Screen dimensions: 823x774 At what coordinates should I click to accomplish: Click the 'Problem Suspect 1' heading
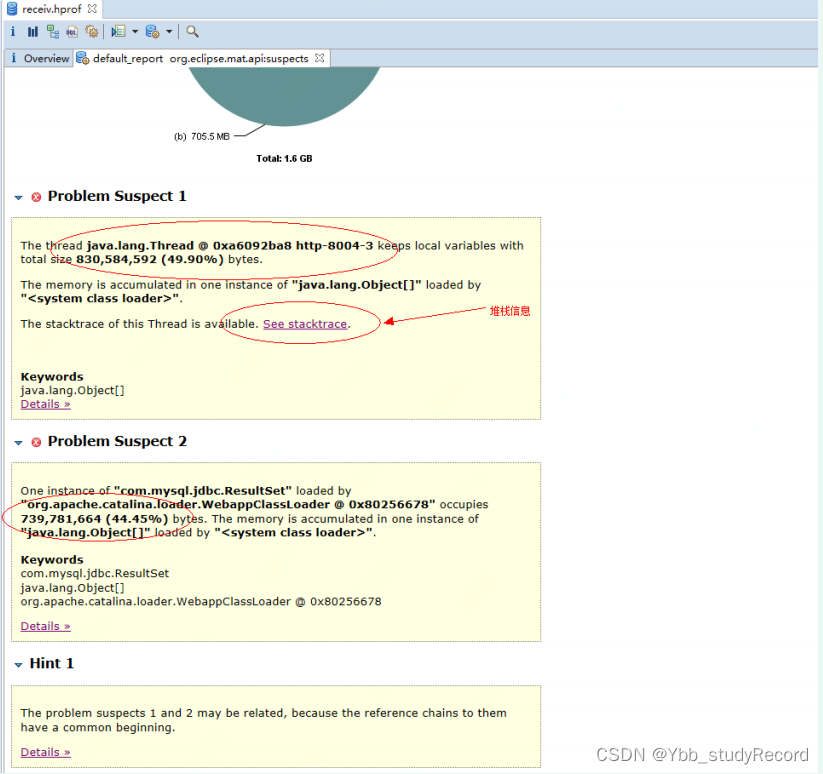117,196
